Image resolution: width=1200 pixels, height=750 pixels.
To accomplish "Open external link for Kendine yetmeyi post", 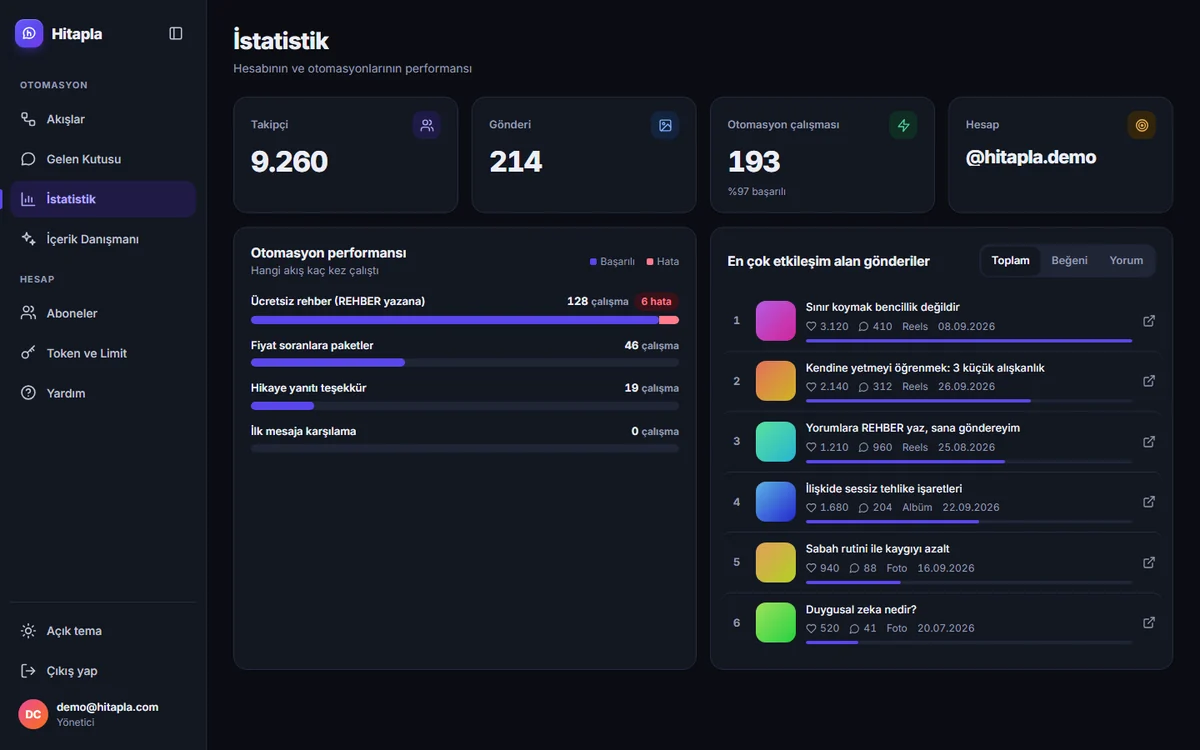I will 1149,381.
